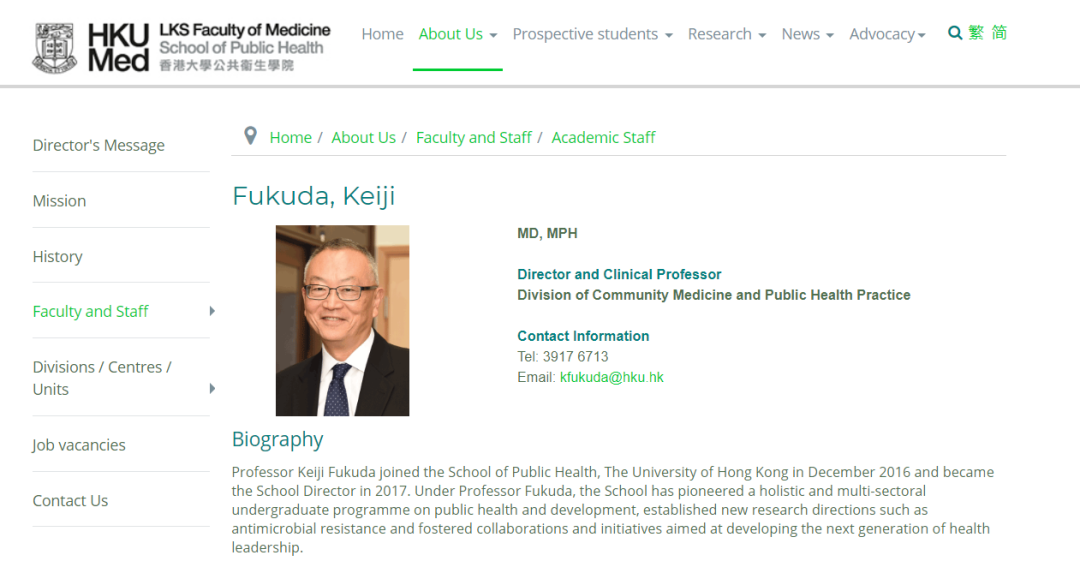This screenshot has height=573, width=1080.
Task: Expand Divisions / Centres / Units arrow
Action: (x=212, y=388)
